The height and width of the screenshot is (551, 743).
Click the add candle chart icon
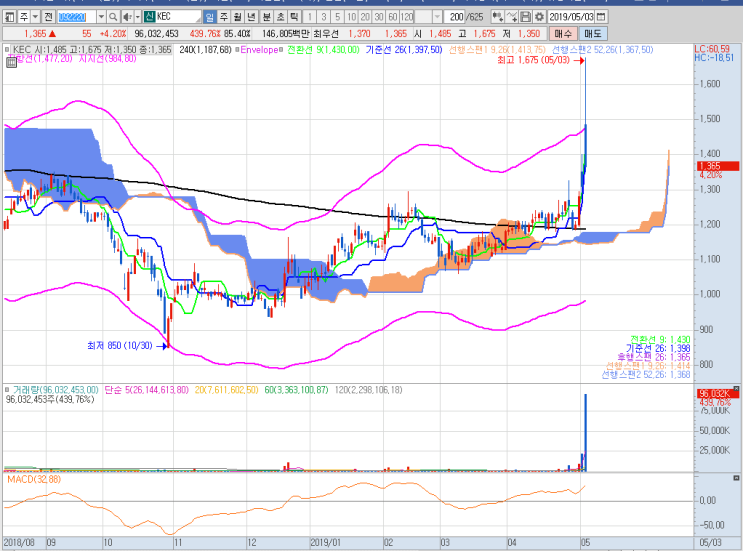coord(497,17)
